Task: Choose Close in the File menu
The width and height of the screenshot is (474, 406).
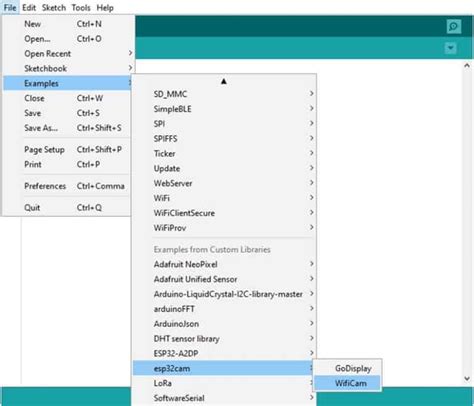Action: tap(67, 98)
